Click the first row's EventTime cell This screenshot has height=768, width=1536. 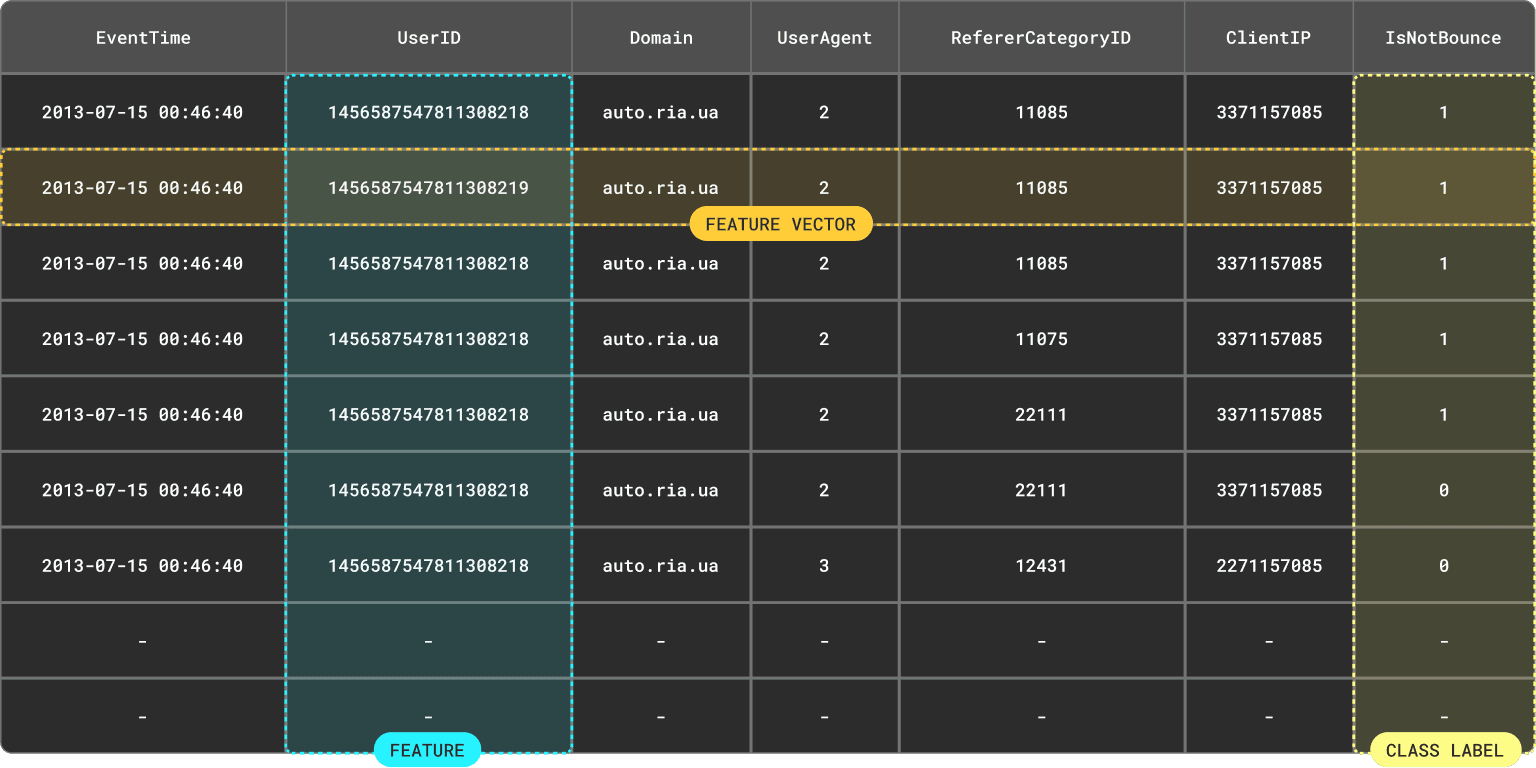[x=143, y=112]
